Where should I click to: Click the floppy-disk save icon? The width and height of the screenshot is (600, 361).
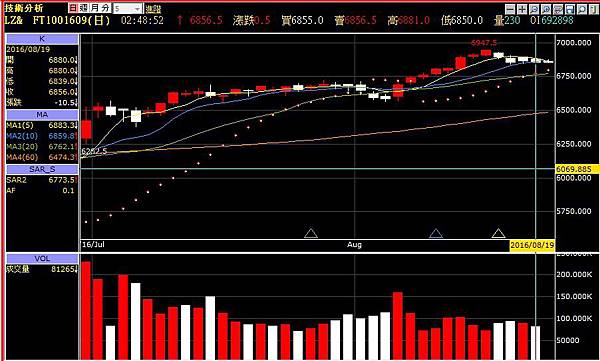570,9
